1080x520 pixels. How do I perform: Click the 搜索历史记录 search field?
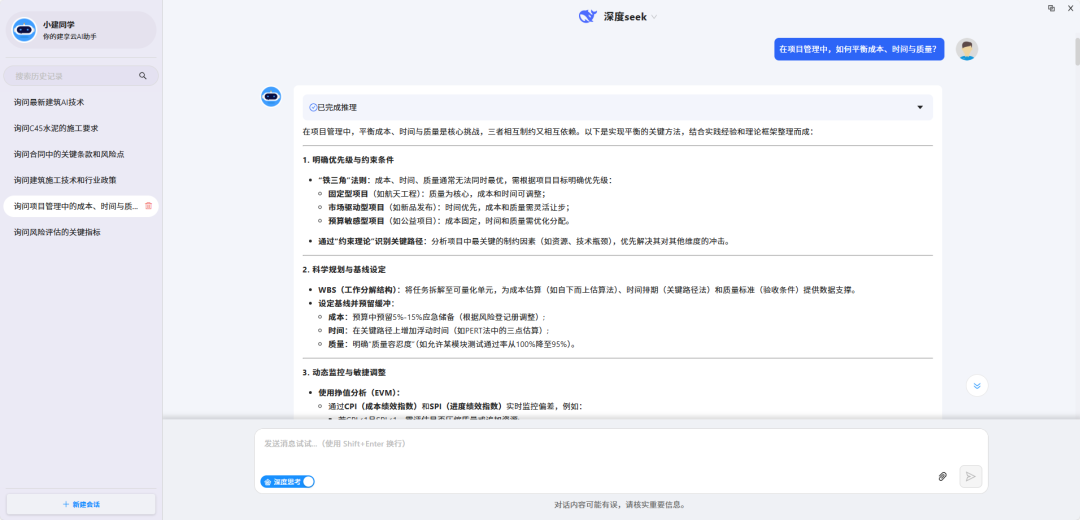tap(70, 76)
